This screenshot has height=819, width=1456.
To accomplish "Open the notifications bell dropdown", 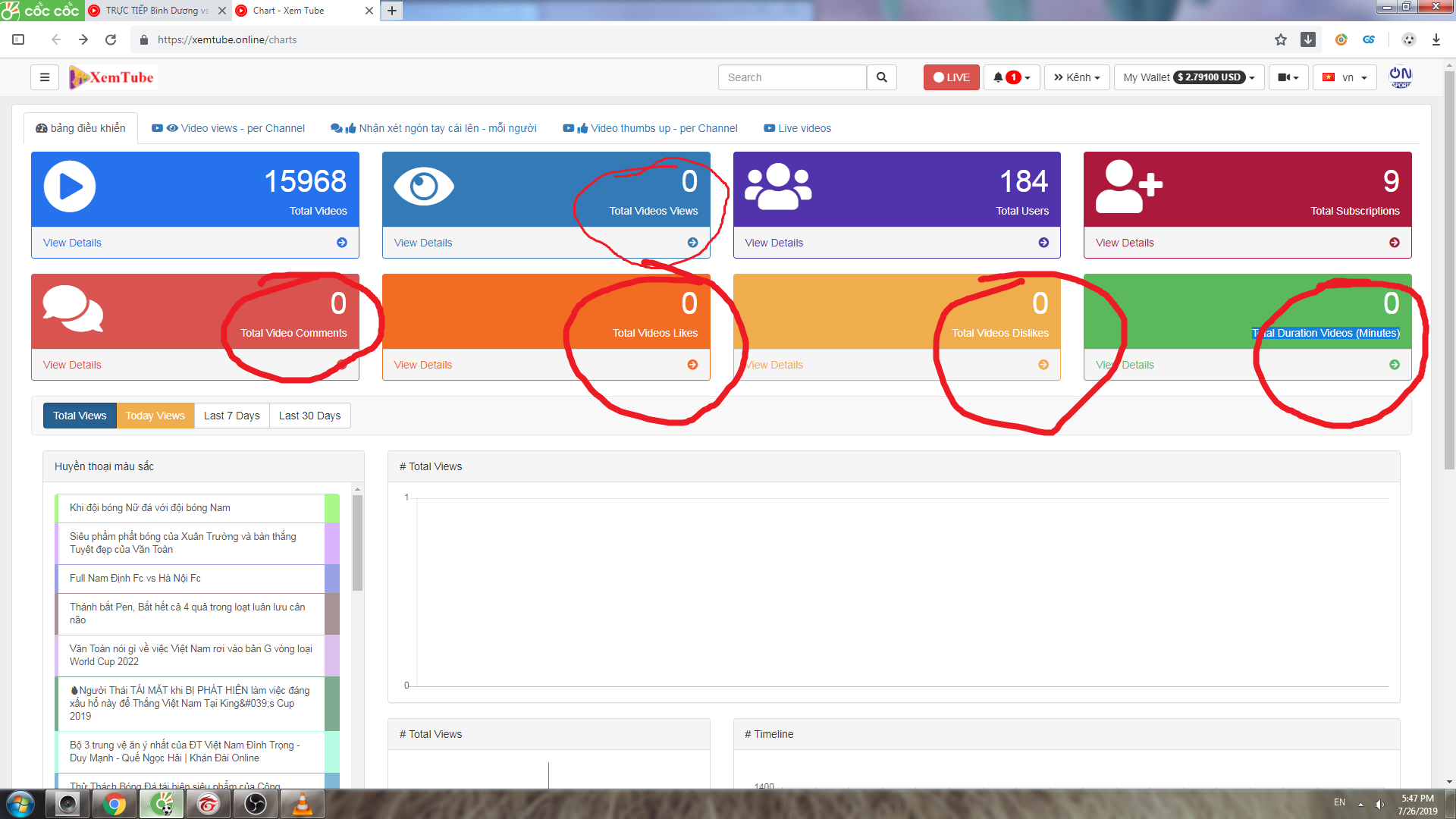I will click(x=1012, y=77).
